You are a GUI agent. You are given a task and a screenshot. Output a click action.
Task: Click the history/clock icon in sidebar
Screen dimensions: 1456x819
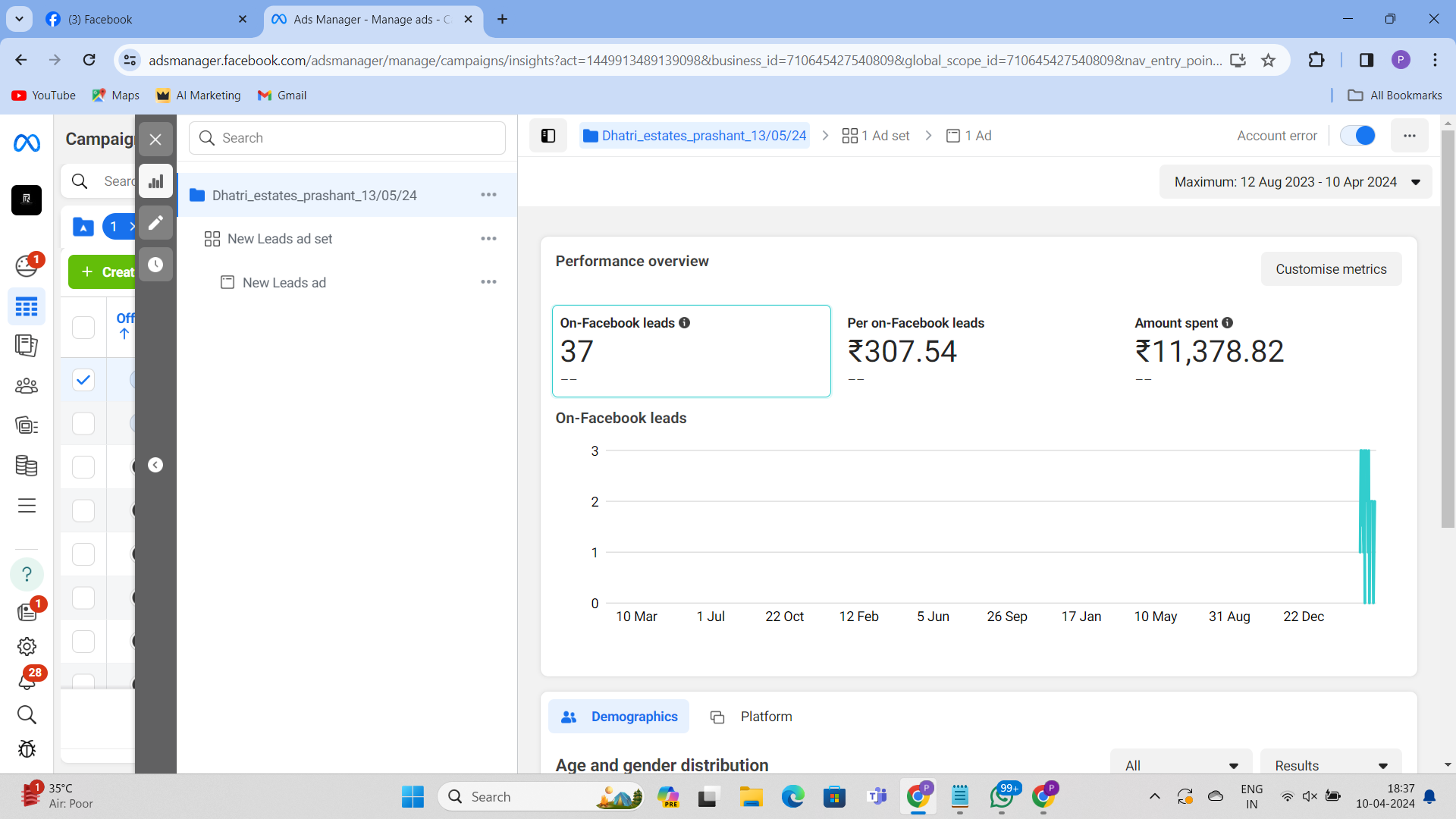point(155,264)
